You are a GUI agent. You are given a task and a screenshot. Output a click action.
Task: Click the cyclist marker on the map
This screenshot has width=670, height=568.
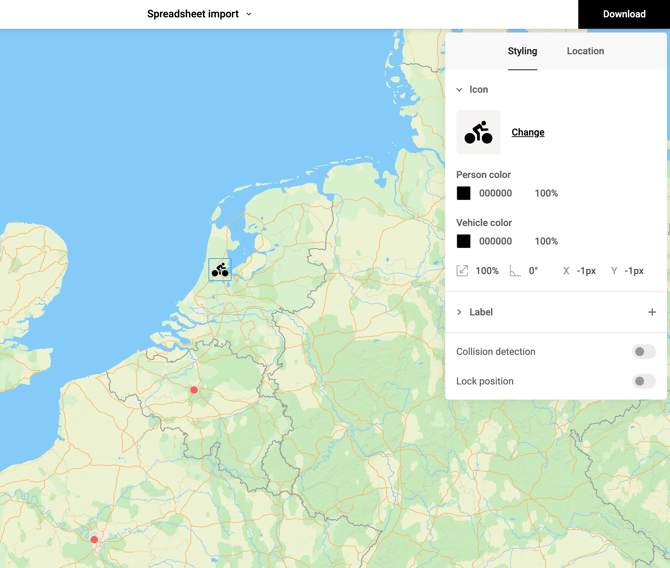click(x=219, y=270)
